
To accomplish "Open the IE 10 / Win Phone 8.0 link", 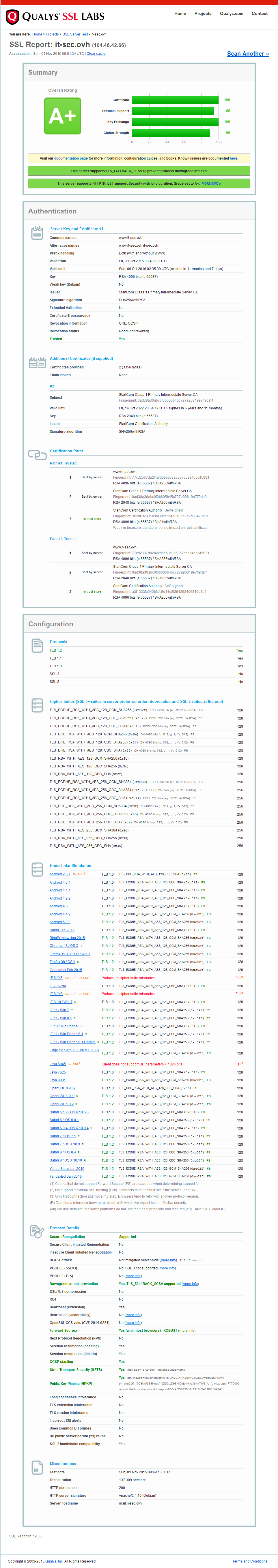I will [x=66, y=1026].
